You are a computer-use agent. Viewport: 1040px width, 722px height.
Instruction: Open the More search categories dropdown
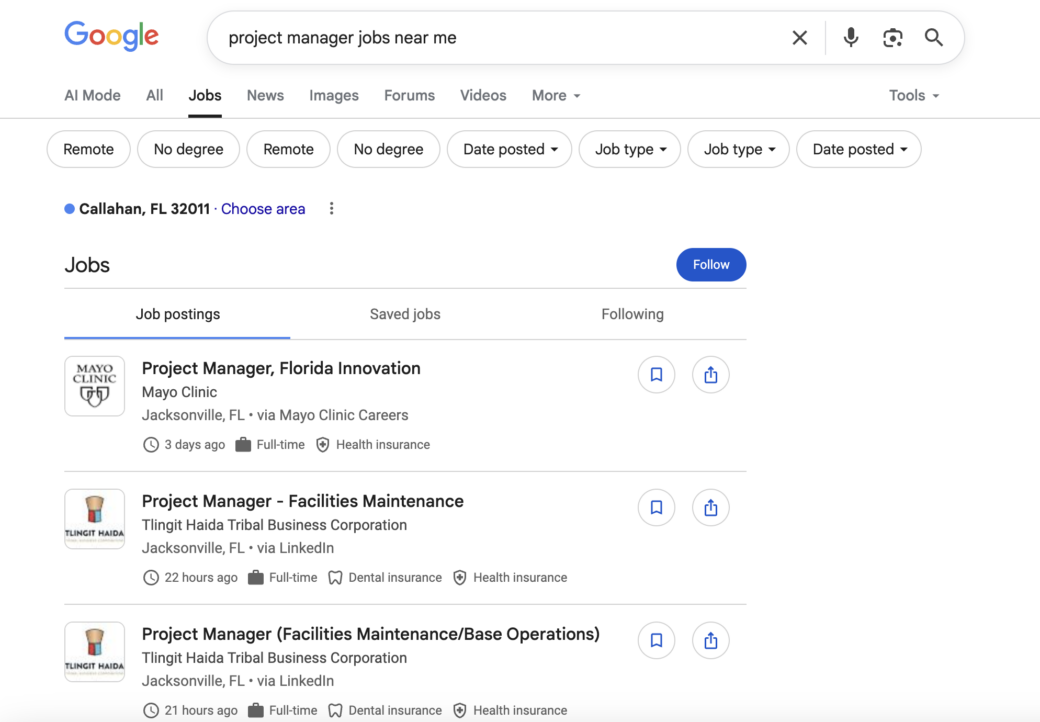point(556,95)
